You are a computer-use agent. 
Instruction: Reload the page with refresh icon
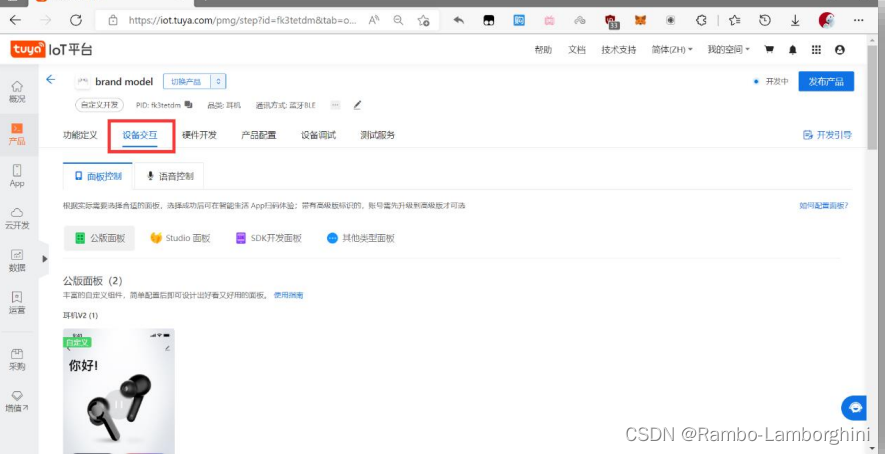point(76,20)
